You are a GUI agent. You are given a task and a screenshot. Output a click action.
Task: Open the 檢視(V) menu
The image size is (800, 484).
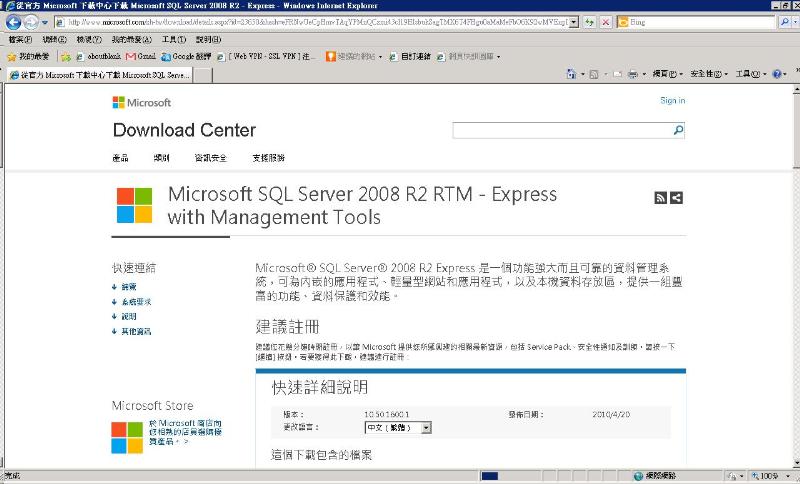[89, 39]
